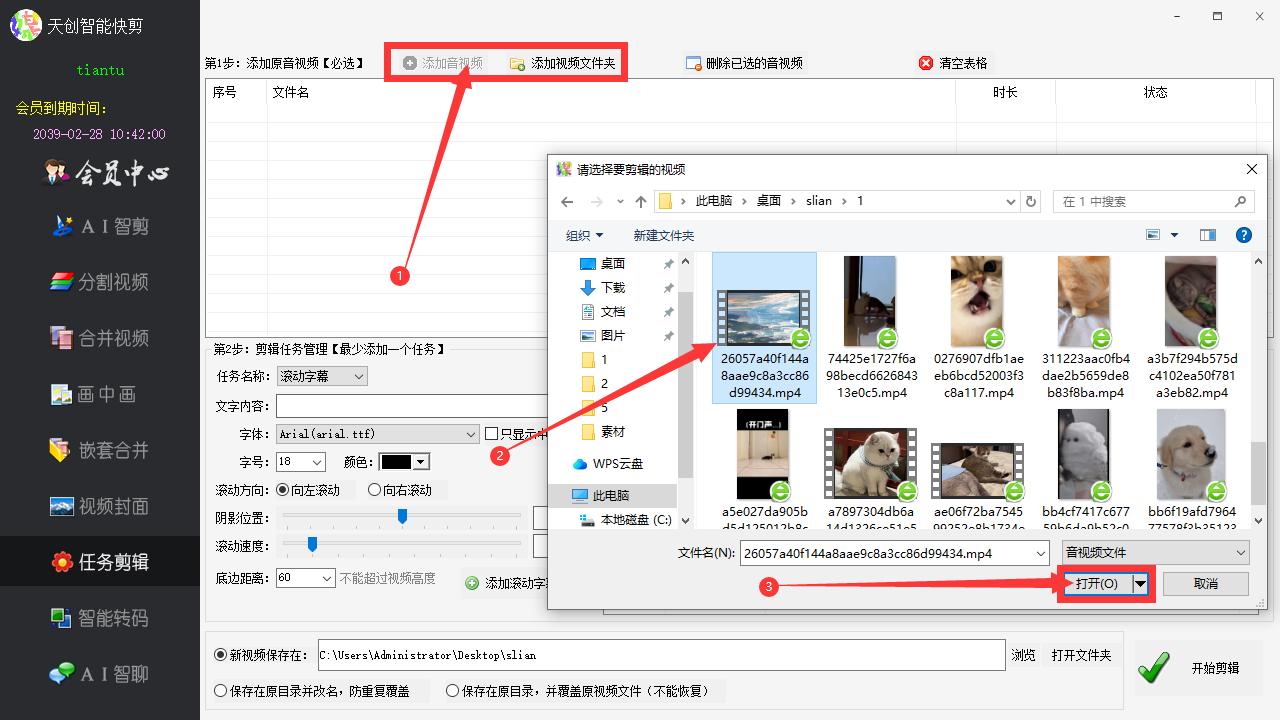Image resolution: width=1280 pixels, height=720 pixels.
Task: Select video 74425e1727f6a98becd662684313e0c5.mp4
Action: [x=871, y=328]
